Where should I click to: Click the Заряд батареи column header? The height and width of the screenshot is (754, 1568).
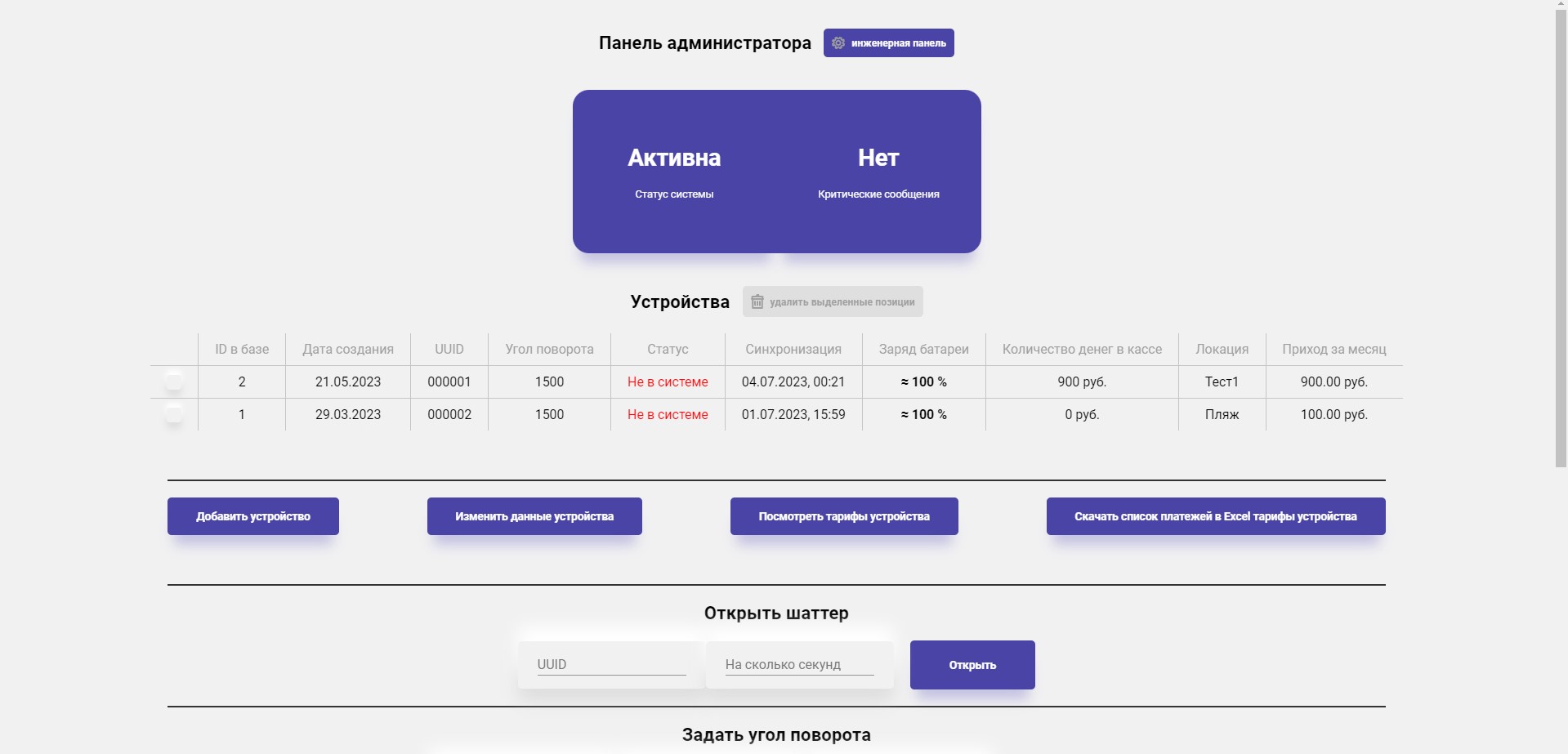(924, 349)
